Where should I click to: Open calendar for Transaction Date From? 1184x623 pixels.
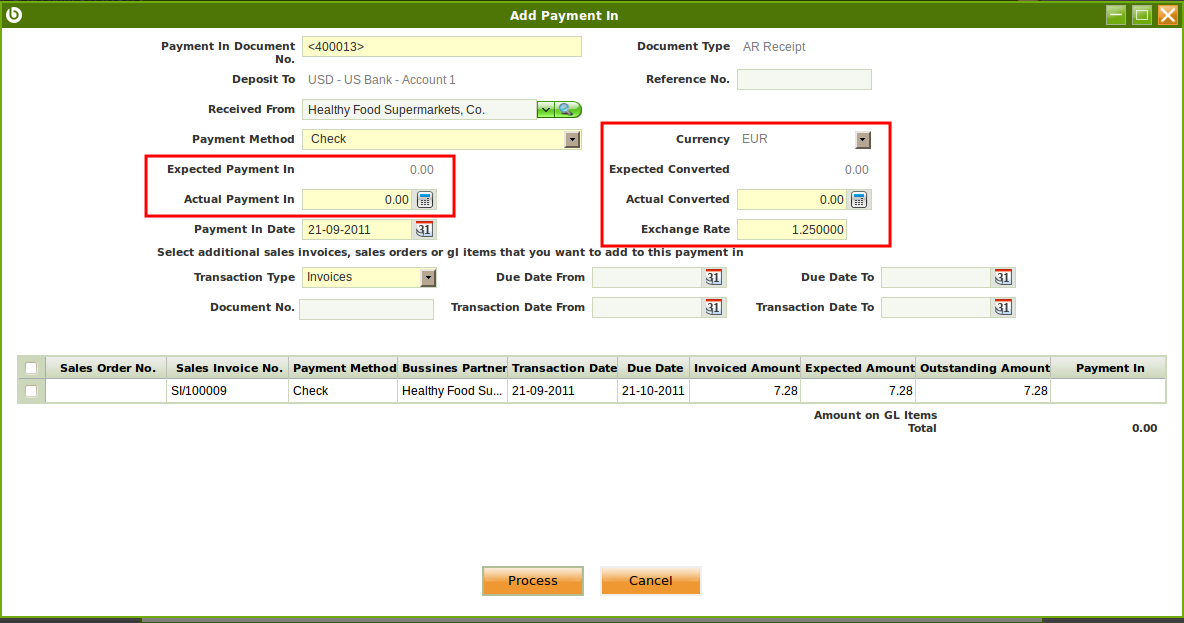[714, 308]
